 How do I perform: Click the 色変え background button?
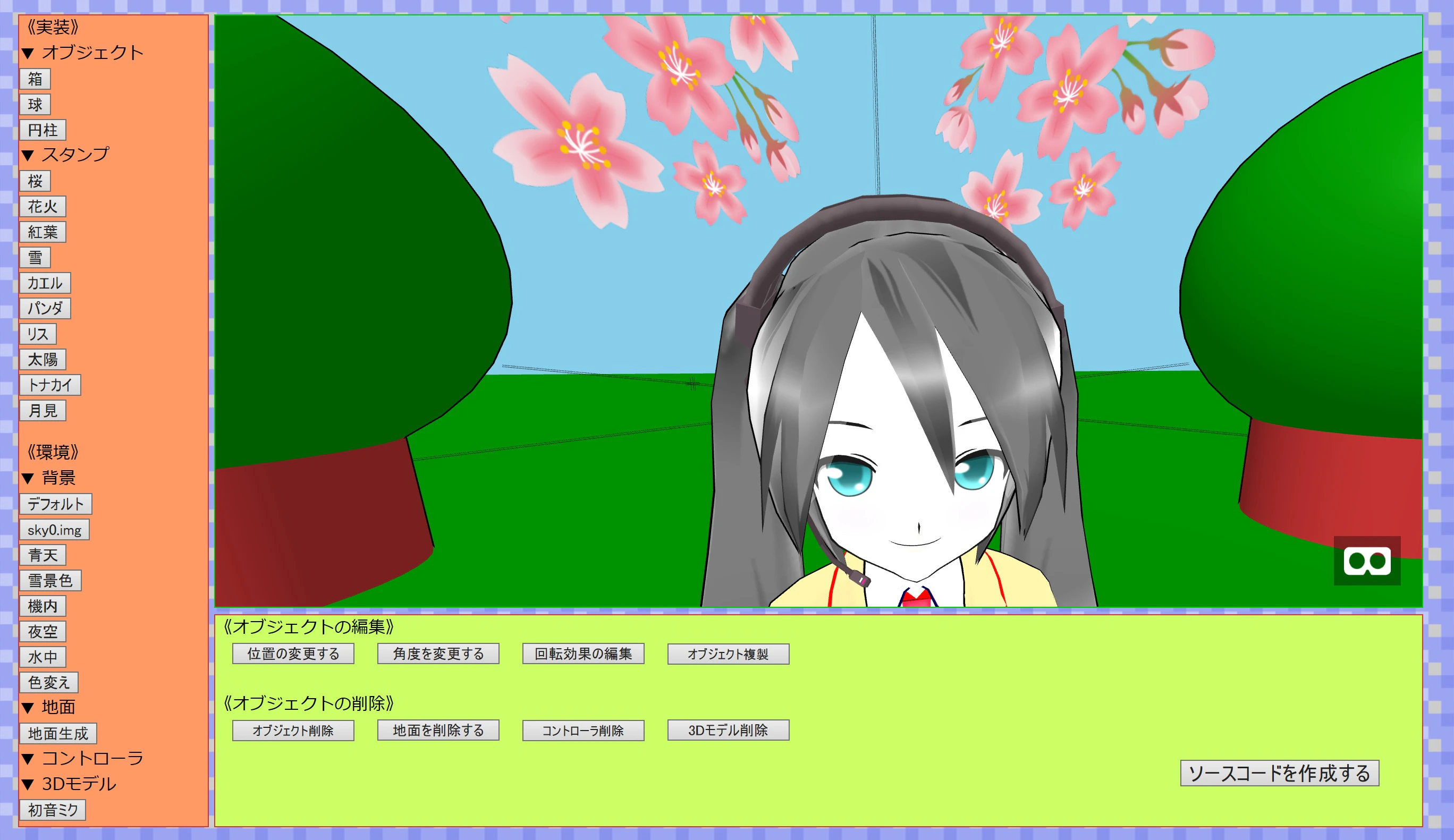(x=49, y=683)
